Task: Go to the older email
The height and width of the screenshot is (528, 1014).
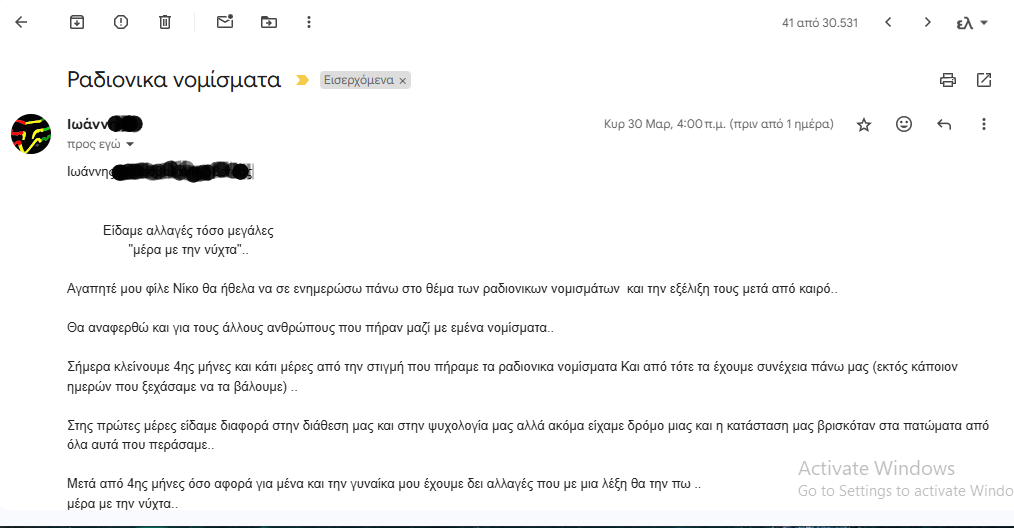Action: [x=928, y=22]
